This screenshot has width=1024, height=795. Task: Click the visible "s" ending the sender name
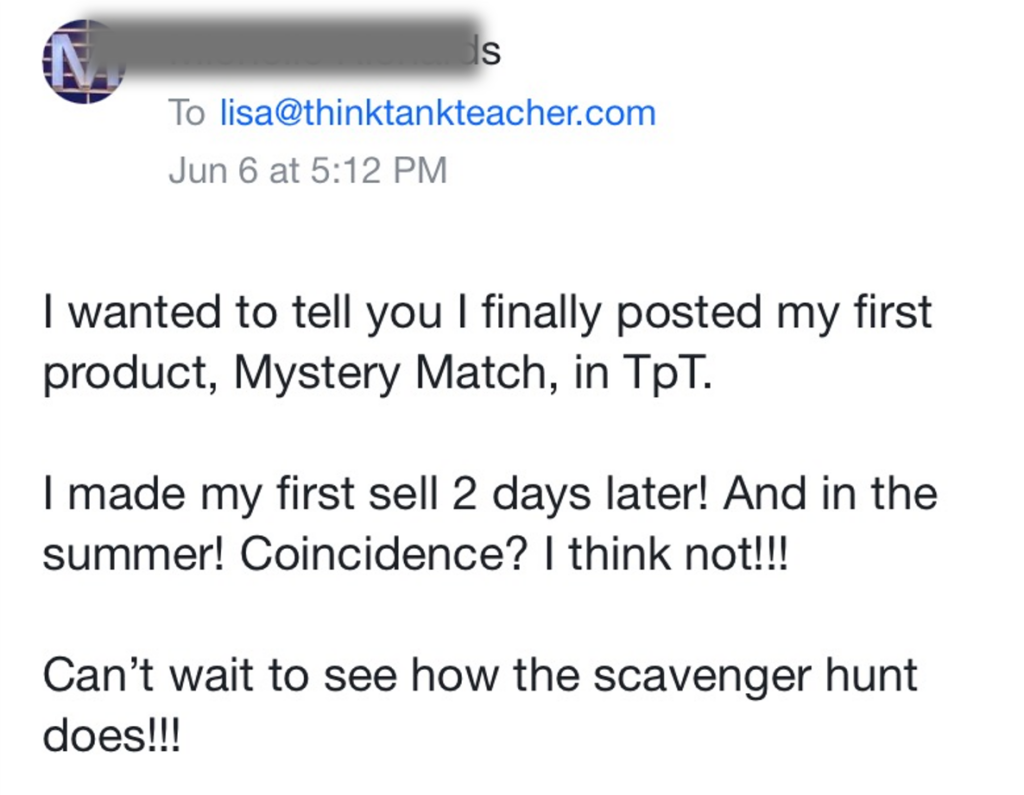tap(493, 52)
